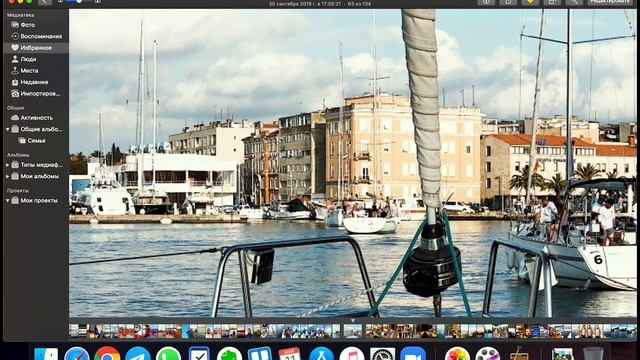Toggle the Мои проекты disclosure triangle

pos(7,200)
